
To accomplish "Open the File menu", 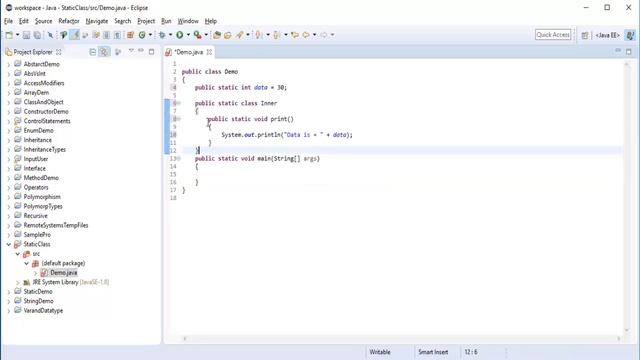I will [8, 21].
